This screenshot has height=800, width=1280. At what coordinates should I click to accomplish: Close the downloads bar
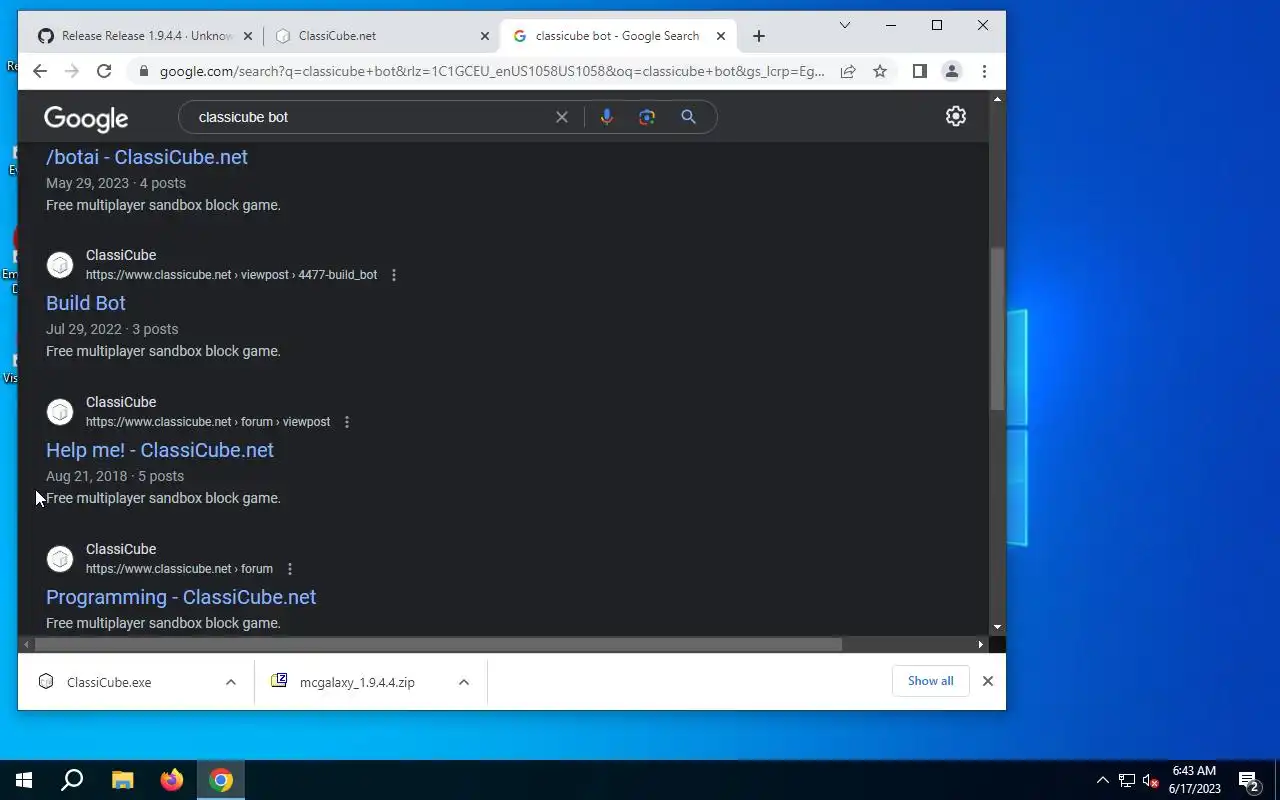[988, 681]
